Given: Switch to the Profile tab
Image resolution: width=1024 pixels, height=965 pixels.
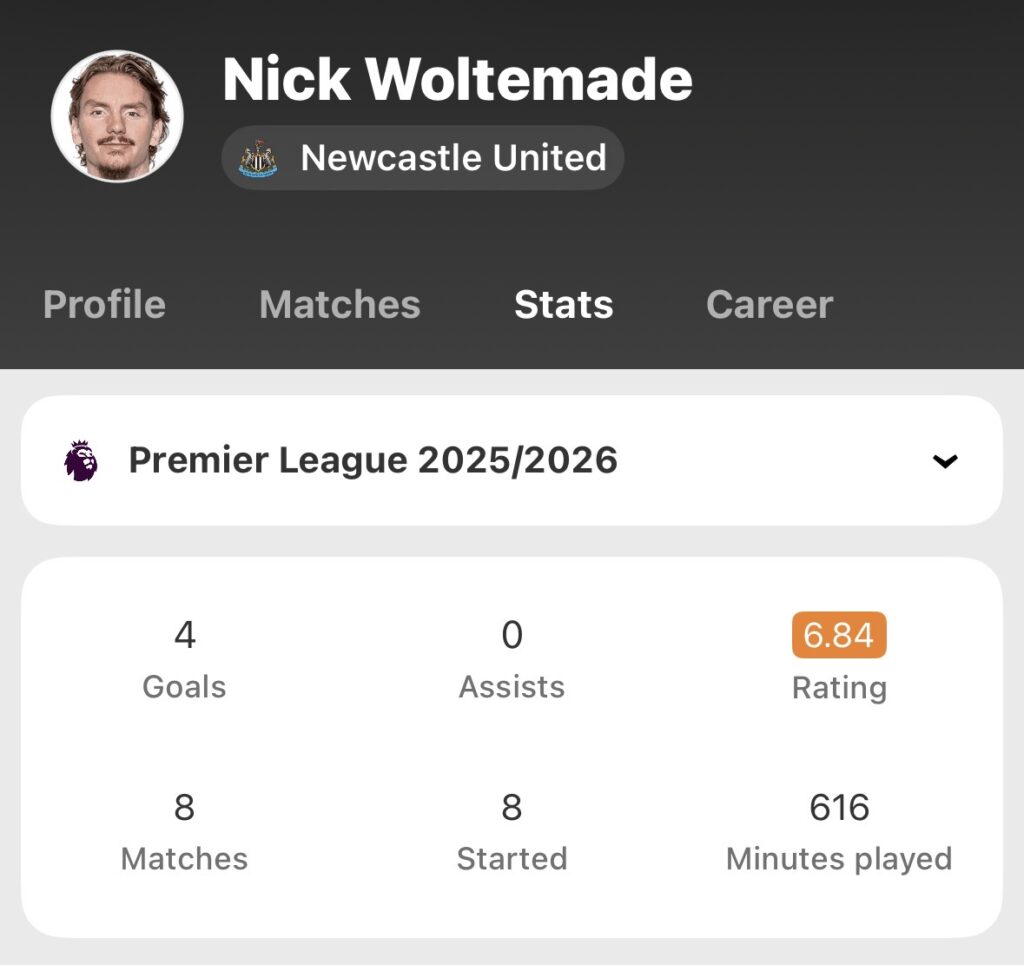Looking at the screenshot, I should tap(104, 304).
